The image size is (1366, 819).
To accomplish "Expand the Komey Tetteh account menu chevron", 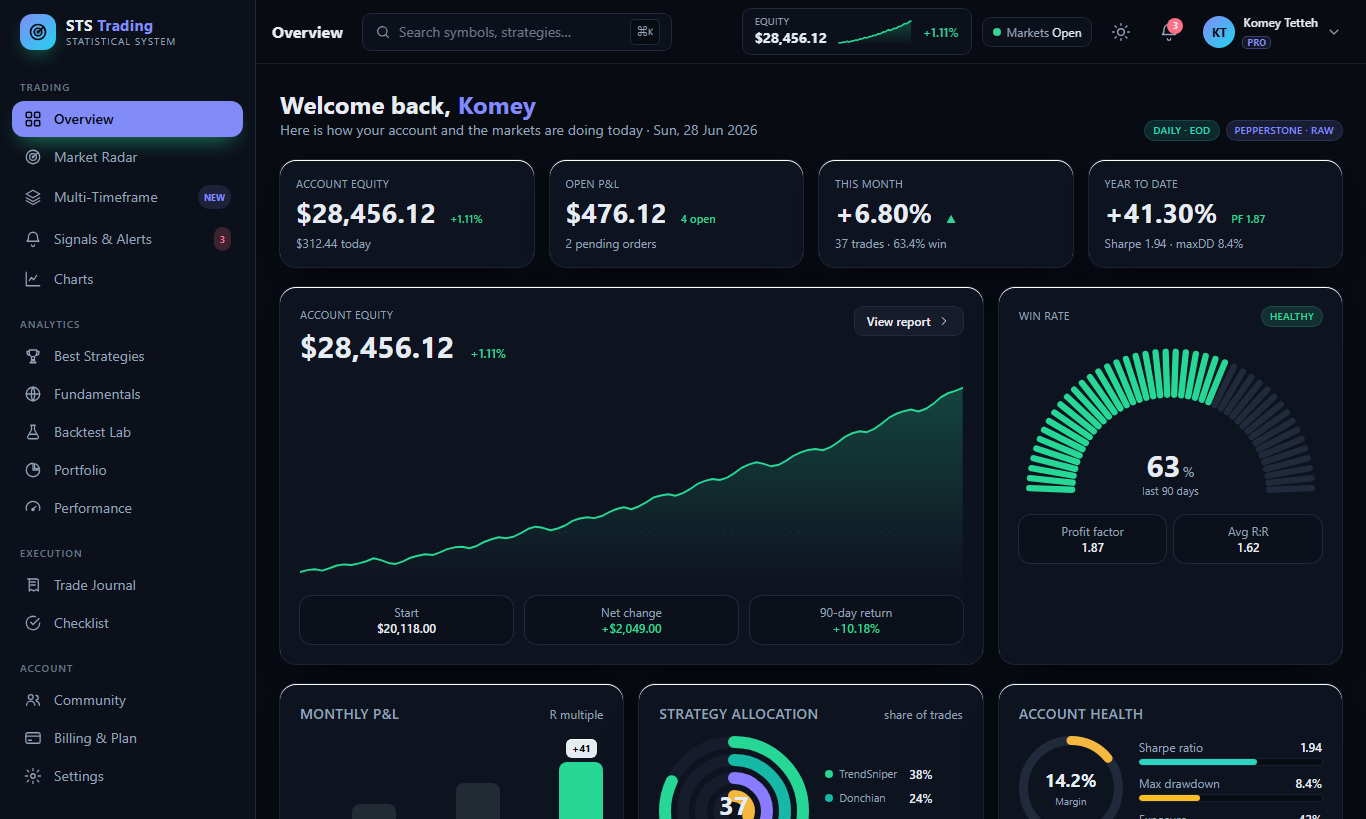I will click(1333, 32).
